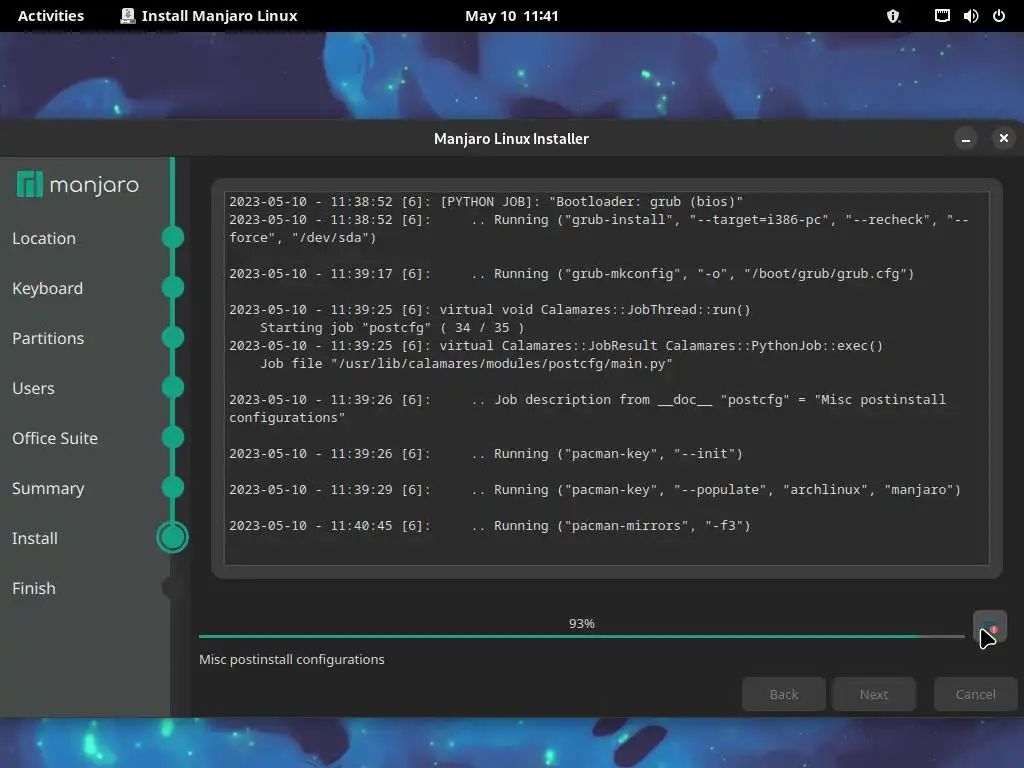Viewport: 1024px width, 768px height.
Task: Close the Manjaro Linux Installer window
Action: click(x=1004, y=138)
